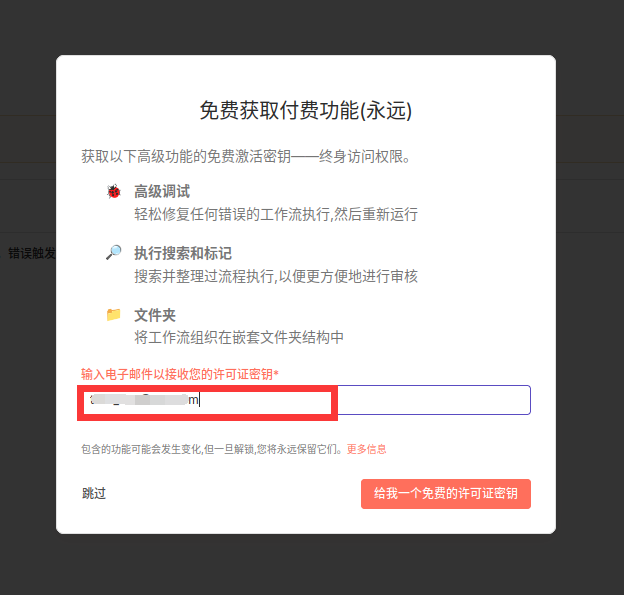
Task: Focus the email address input field
Action: tap(430, 400)
